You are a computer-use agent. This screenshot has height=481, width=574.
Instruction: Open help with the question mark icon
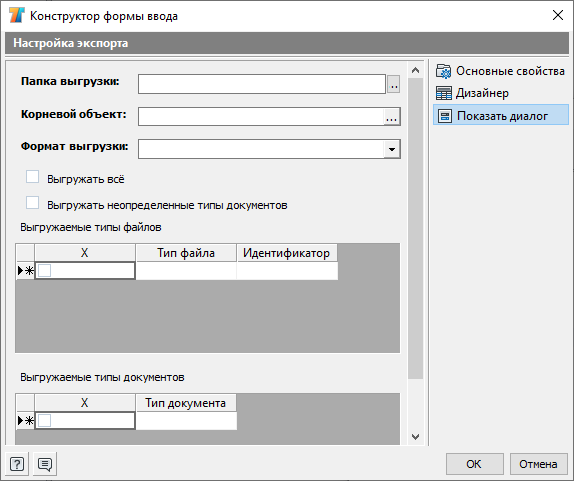tap(17, 464)
